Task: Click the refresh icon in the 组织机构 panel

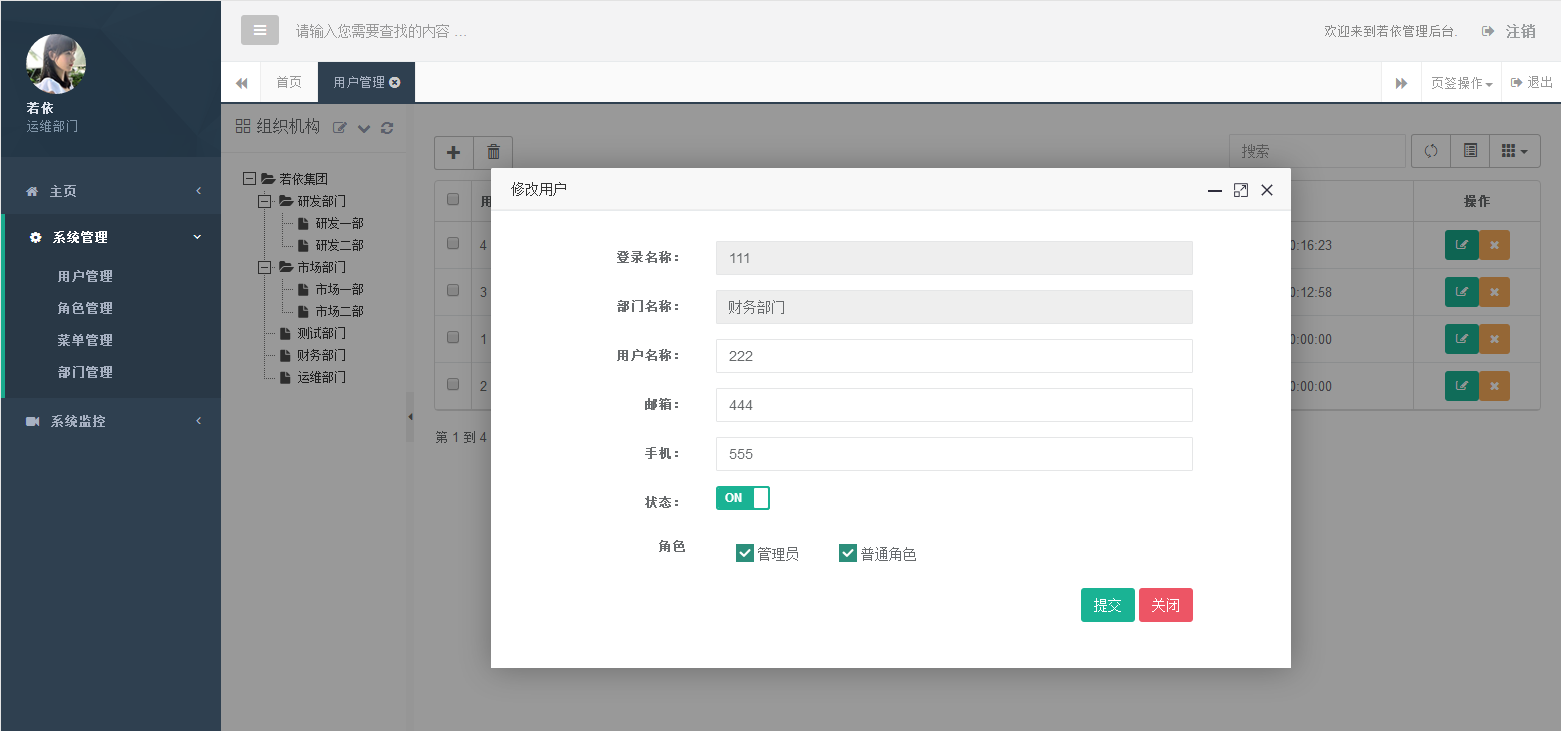Action: [x=387, y=128]
